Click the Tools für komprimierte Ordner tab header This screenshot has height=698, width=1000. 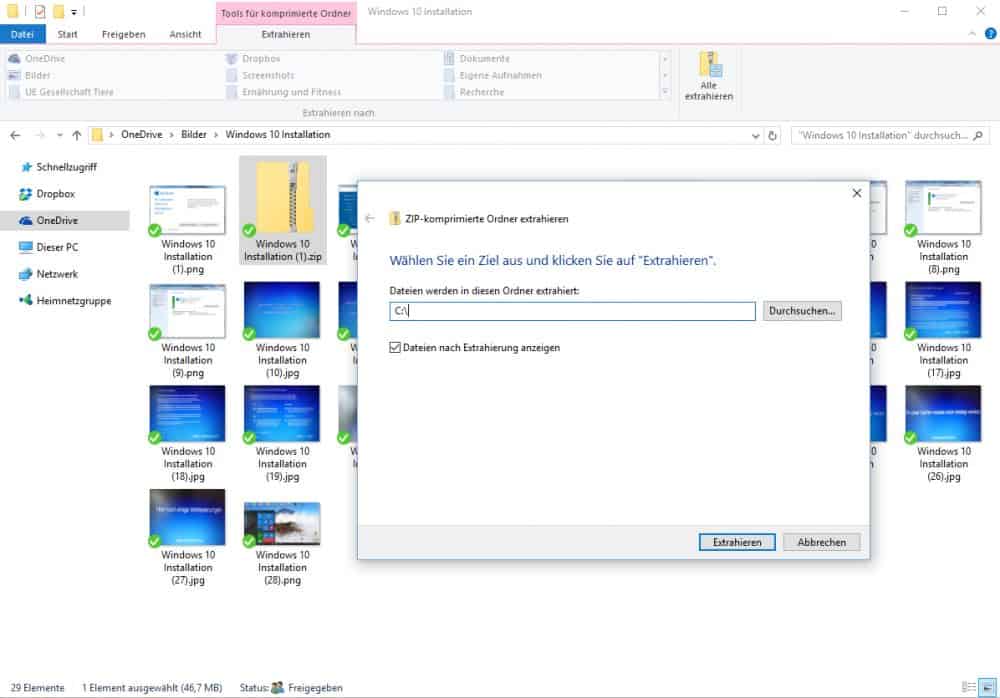coord(286,13)
